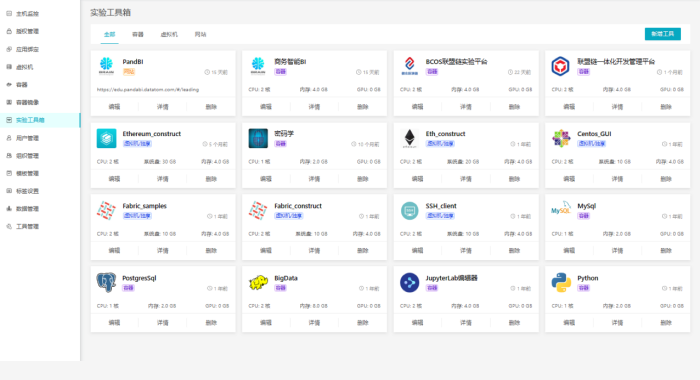700x380 pixels.
Task: Click 详情 on the SSH_client card
Action: point(466,251)
